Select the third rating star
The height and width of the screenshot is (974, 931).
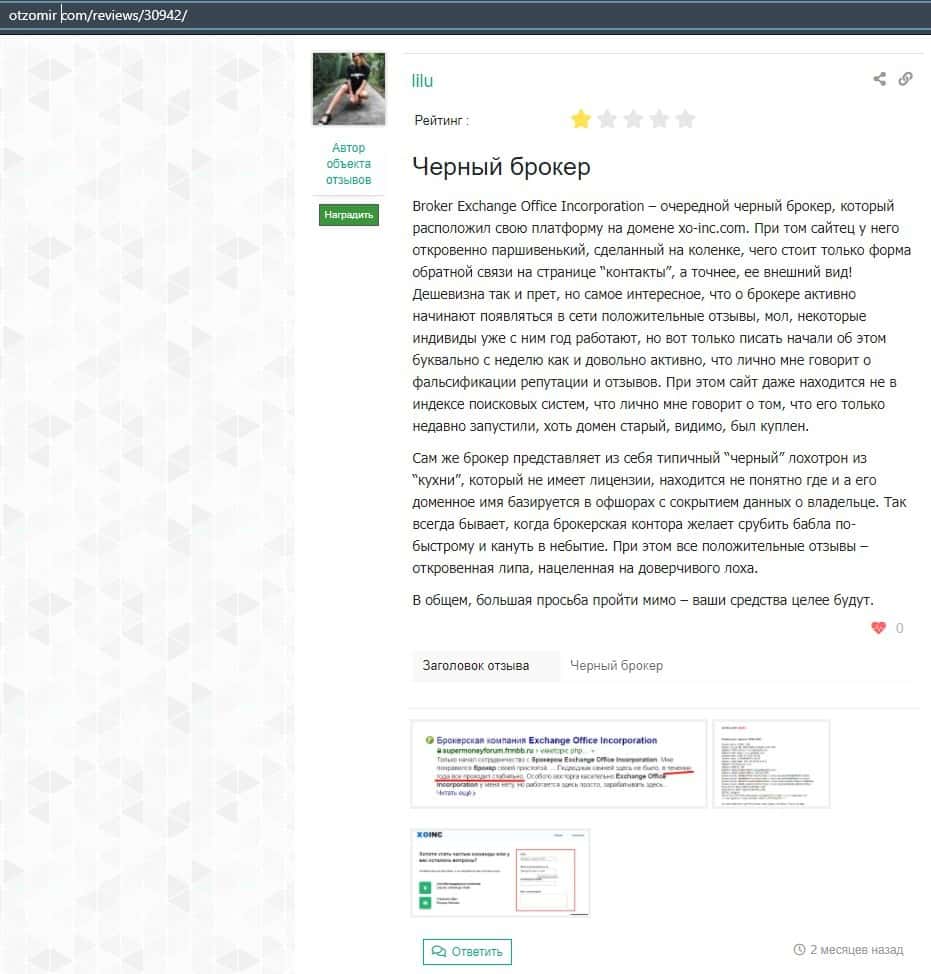[x=634, y=119]
